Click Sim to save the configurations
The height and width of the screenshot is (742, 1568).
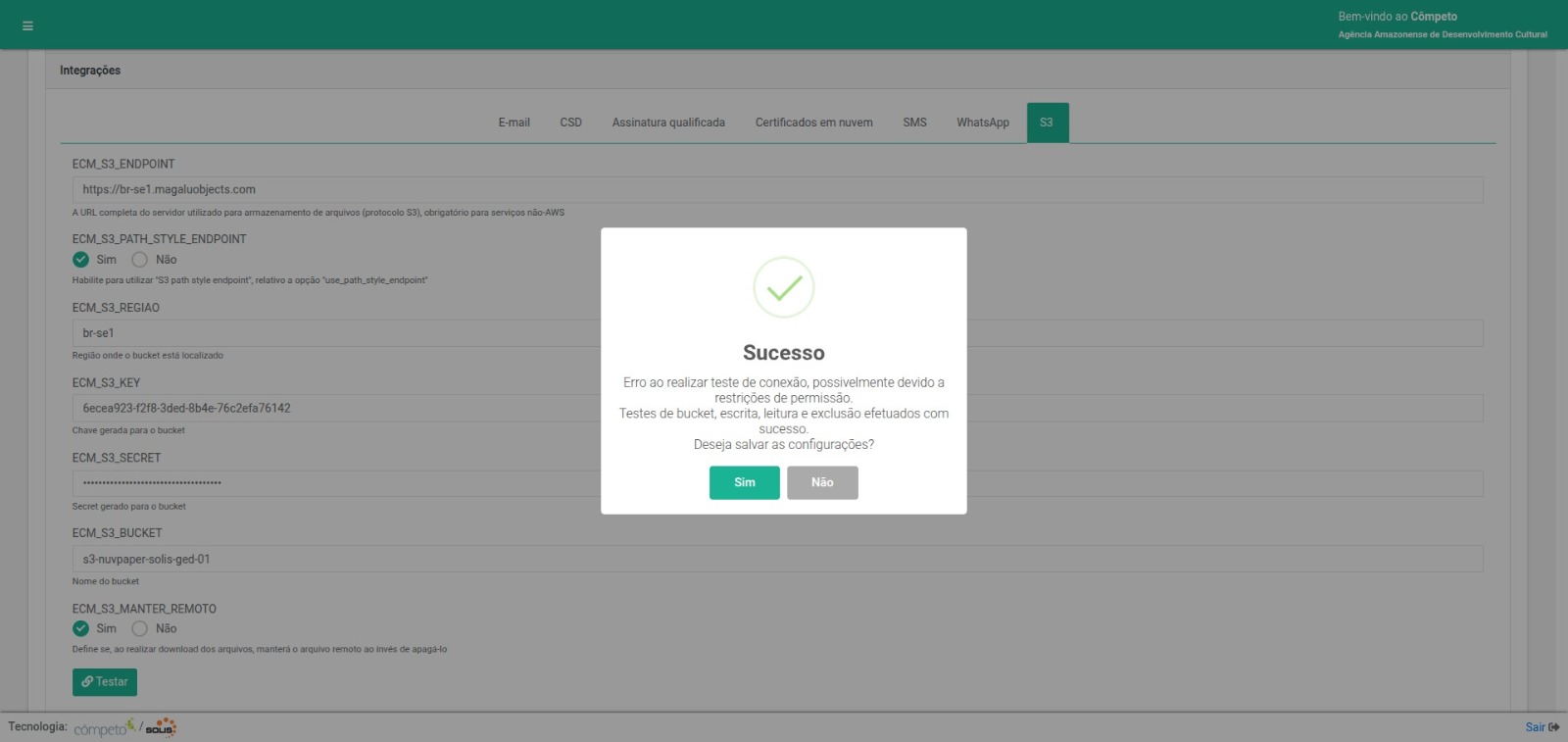(744, 482)
